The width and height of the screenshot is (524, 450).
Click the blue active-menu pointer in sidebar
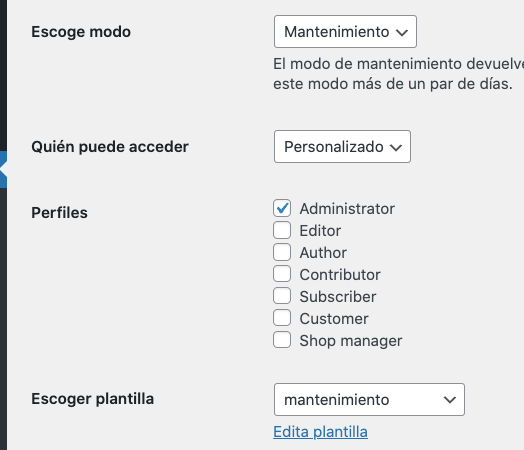(3, 169)
